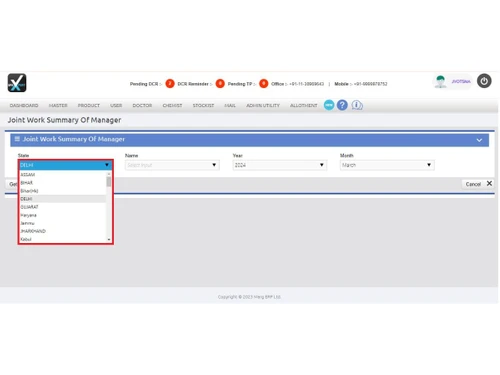Screen dimensions: 500x375
Task: Open the STOCKIST menu
Action: tap(203, 105)
